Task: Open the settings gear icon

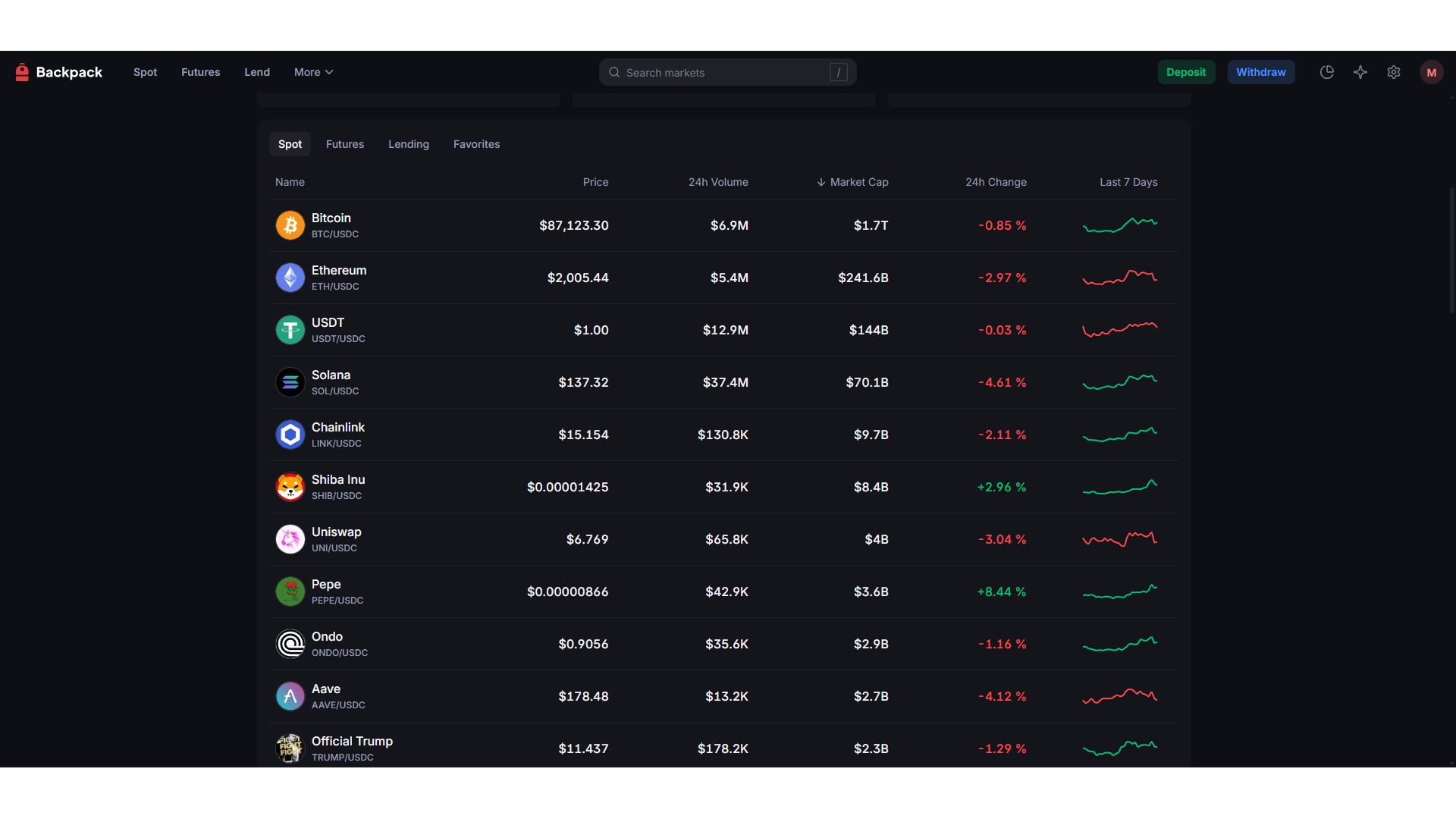Action: (1394, 72)
